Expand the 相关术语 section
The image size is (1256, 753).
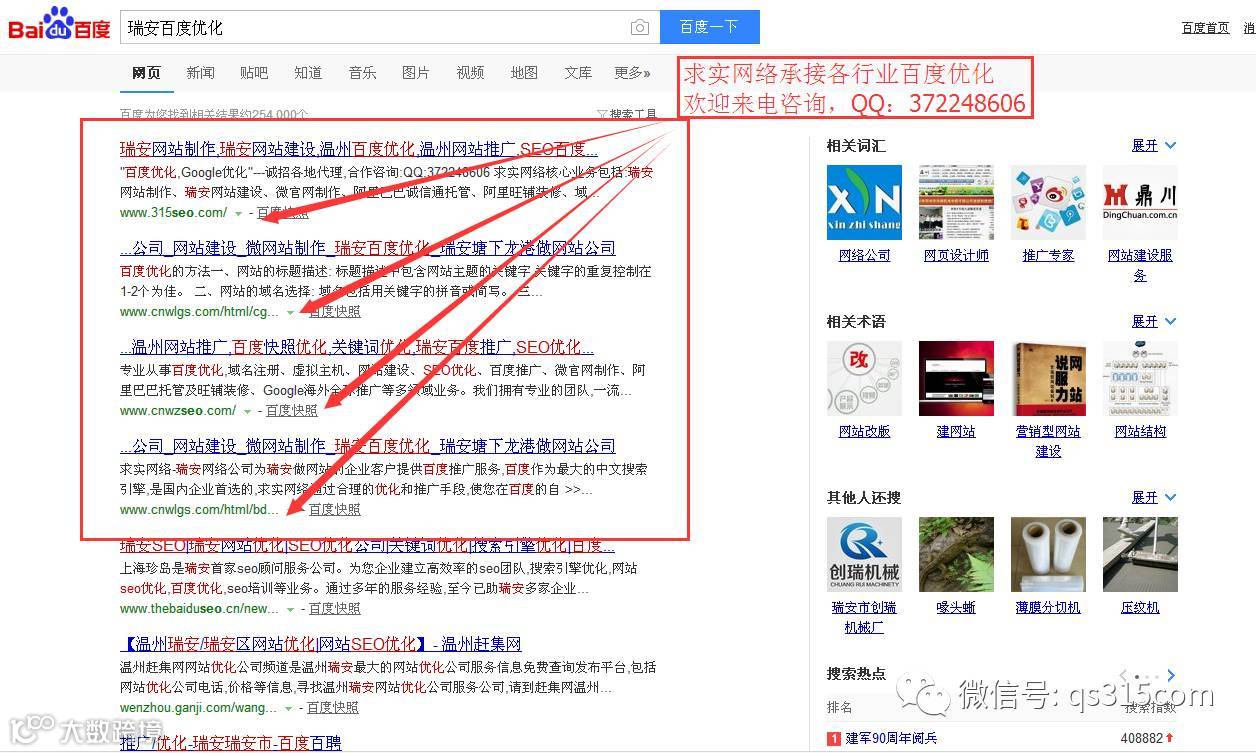click(x=1154, y=322)
